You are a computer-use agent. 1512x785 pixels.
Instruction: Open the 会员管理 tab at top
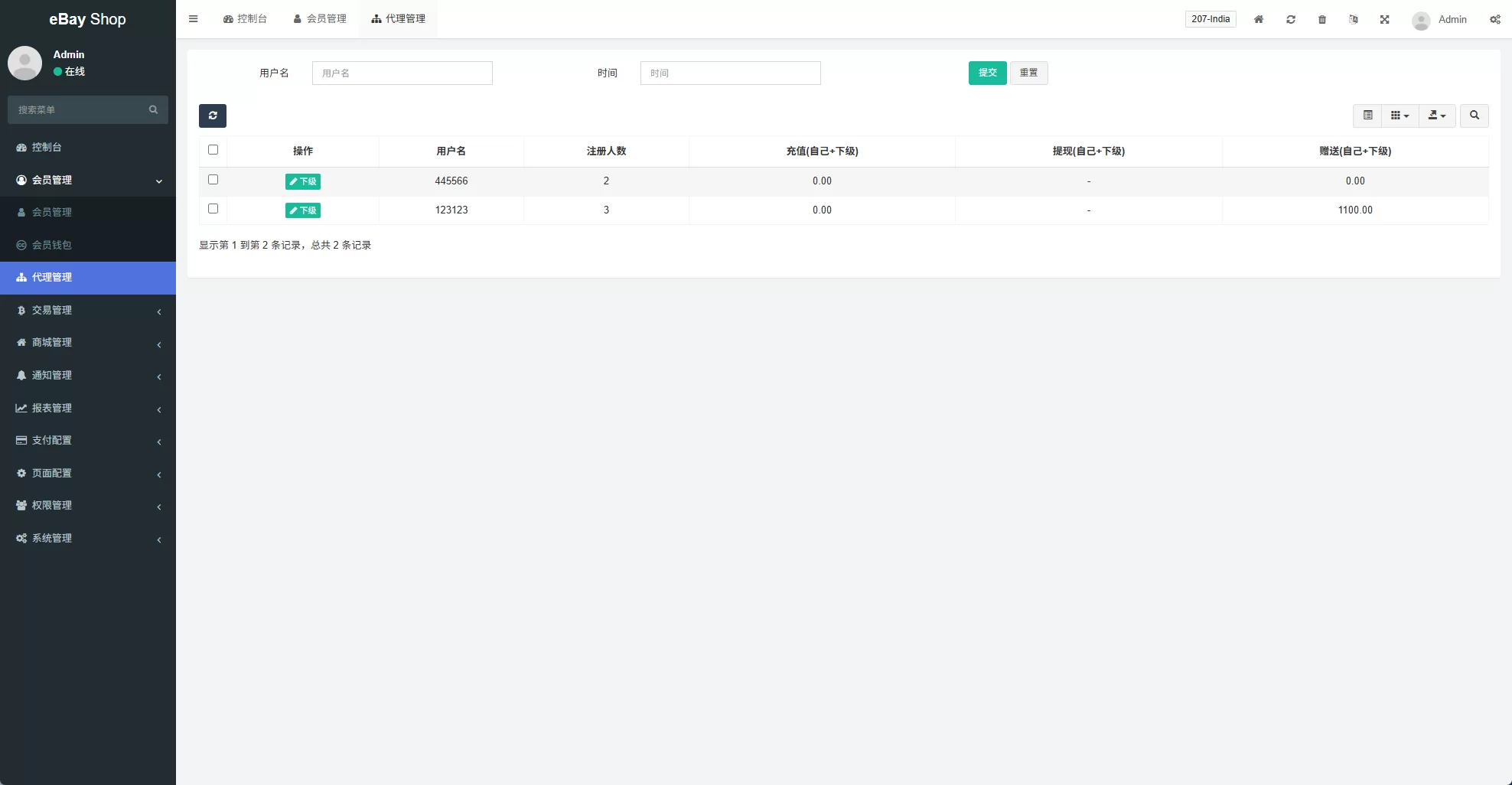point(319,18)
